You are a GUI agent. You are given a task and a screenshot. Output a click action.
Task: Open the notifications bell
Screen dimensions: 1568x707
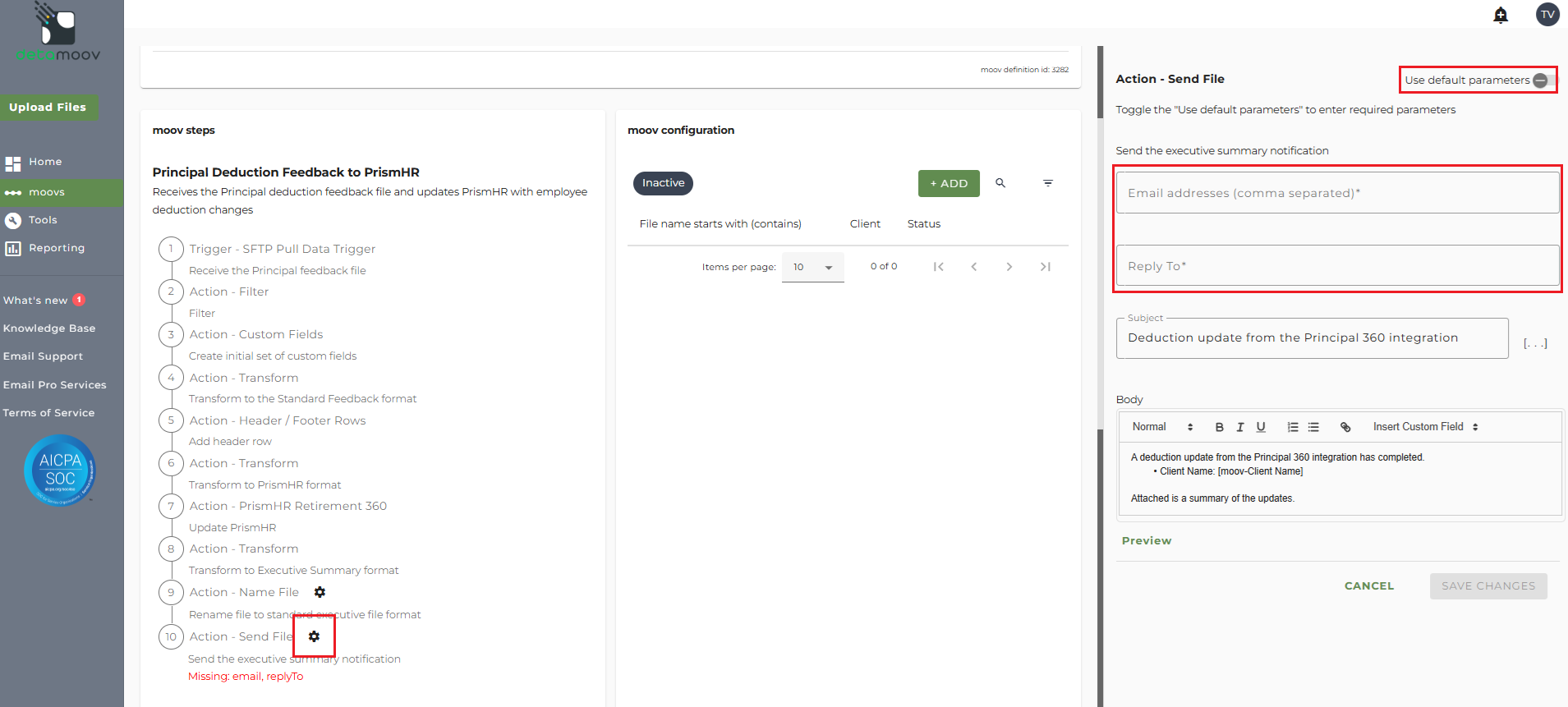pyautogui.click(x=1501, y=15)
